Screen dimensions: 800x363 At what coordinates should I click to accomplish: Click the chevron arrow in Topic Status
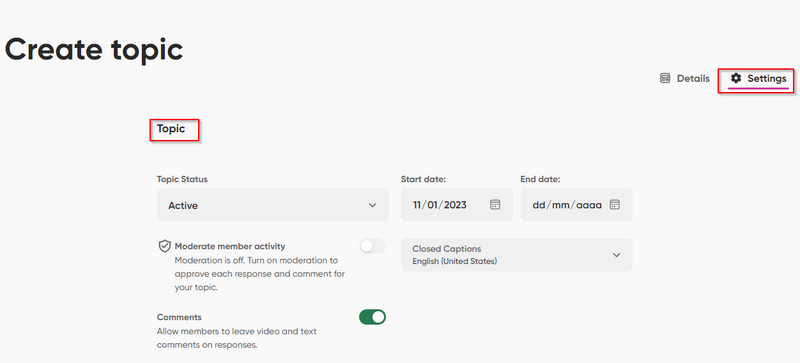pyautogui.click(x=372, y=205)
